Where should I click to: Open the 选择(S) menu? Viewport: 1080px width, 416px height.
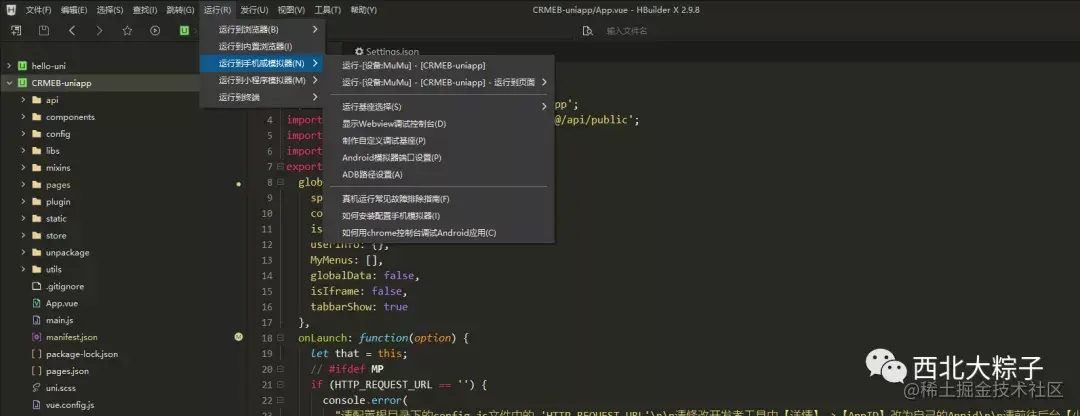tap(110, 10)
